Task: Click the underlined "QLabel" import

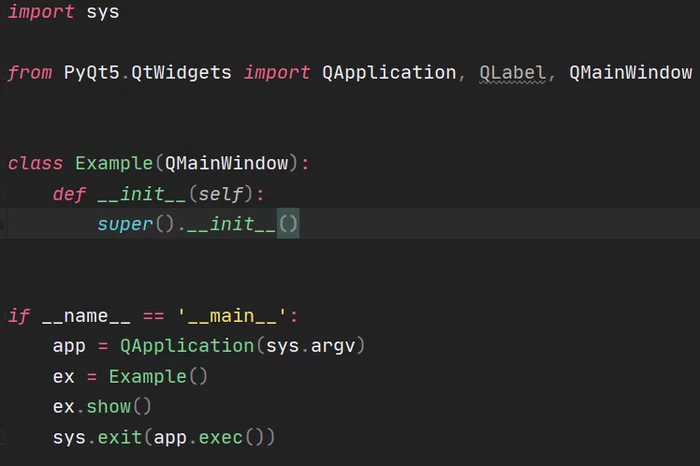Action: tap(512, 72)
